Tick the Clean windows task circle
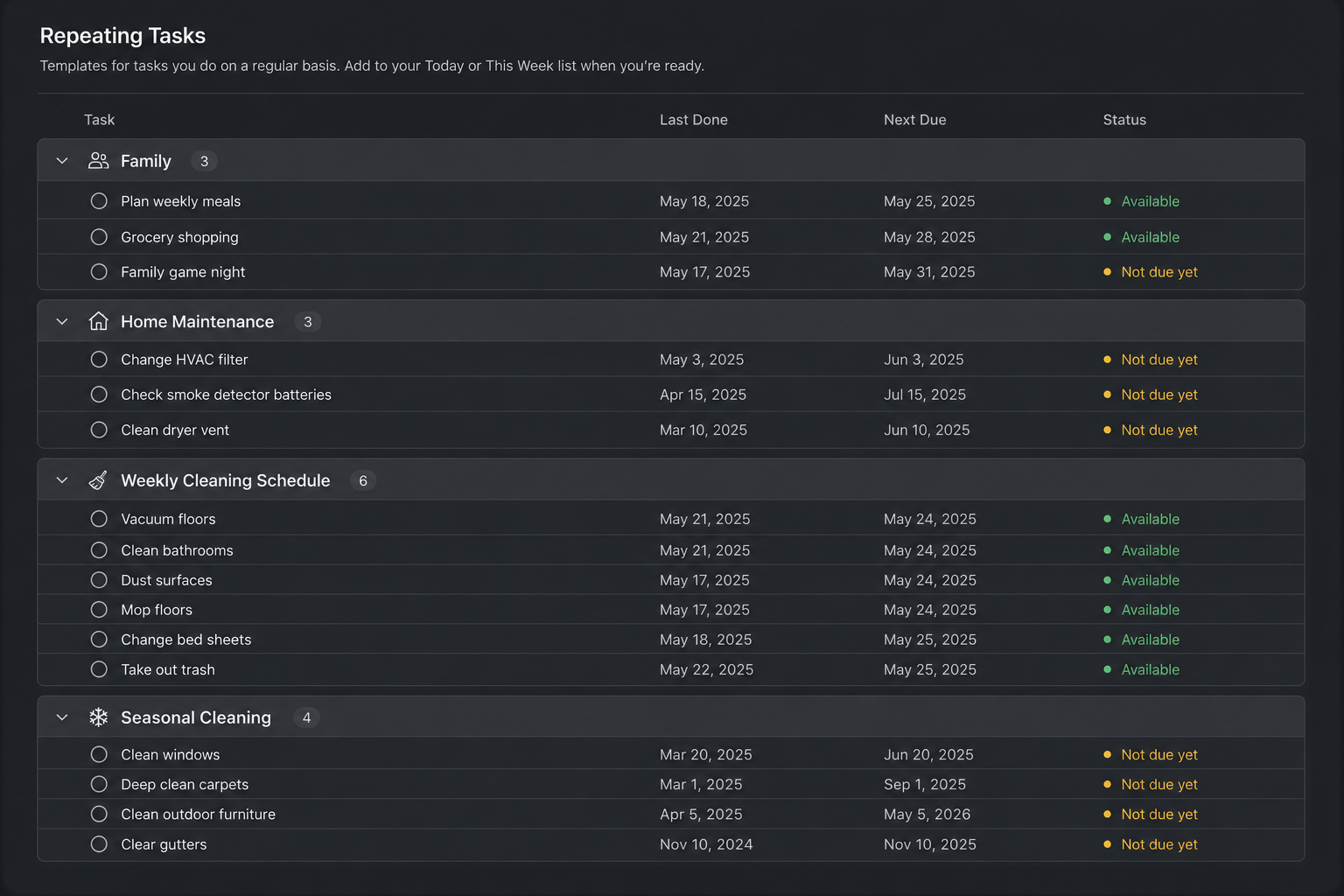The width and height of the screenshot is (1344, 896). pyautogui.click(x=99, y=754)
